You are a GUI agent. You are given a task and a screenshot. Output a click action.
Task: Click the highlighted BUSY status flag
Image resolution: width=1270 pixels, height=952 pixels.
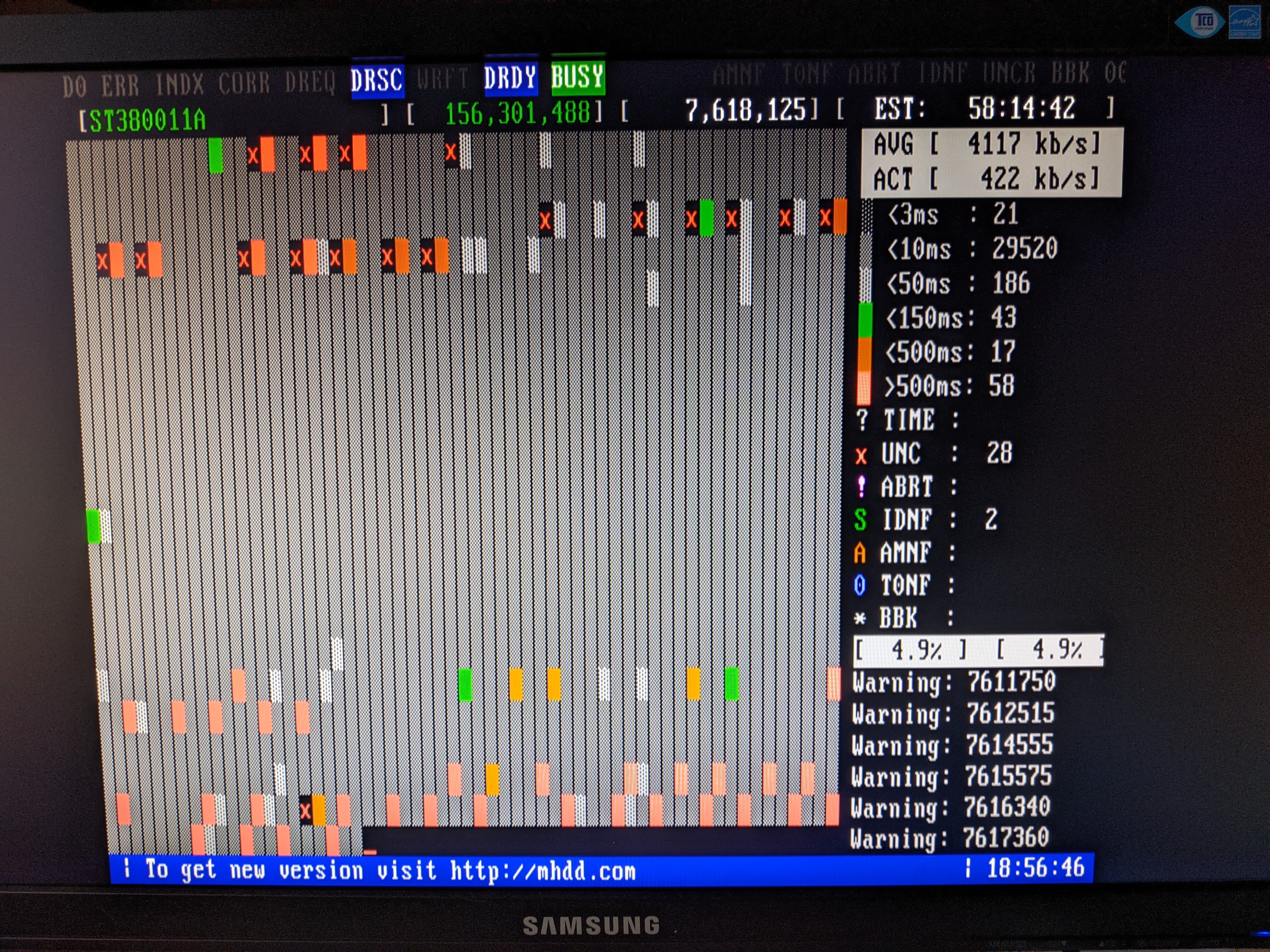pyautogui.click(x=578, y=77)
